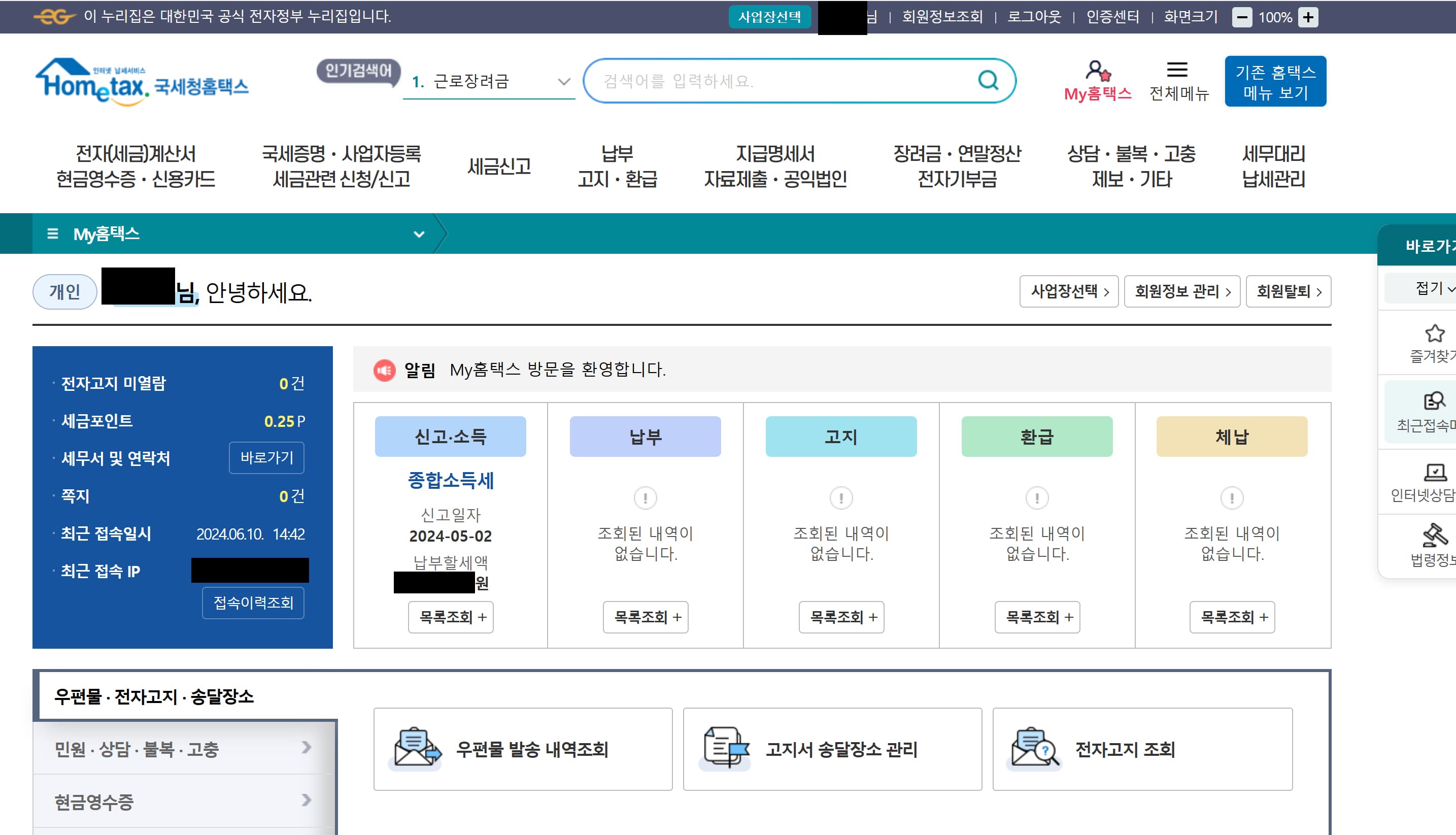Click the search magnifier icon
Image resolution: width=1456 pixels, height=835 pixels.
pos(987,80)
